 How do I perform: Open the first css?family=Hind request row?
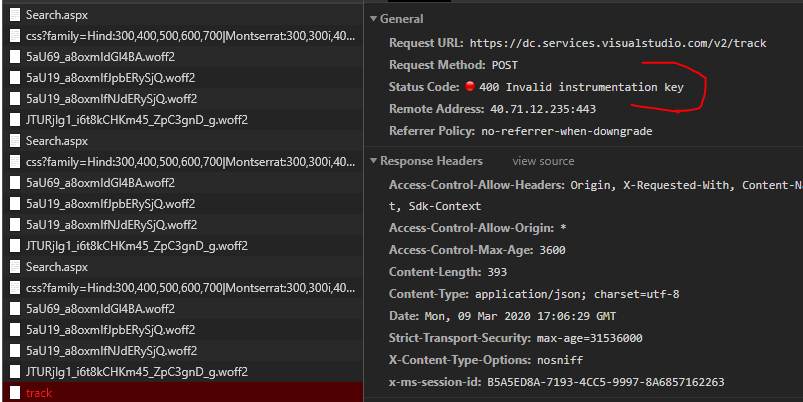click(x=183, y=36)
